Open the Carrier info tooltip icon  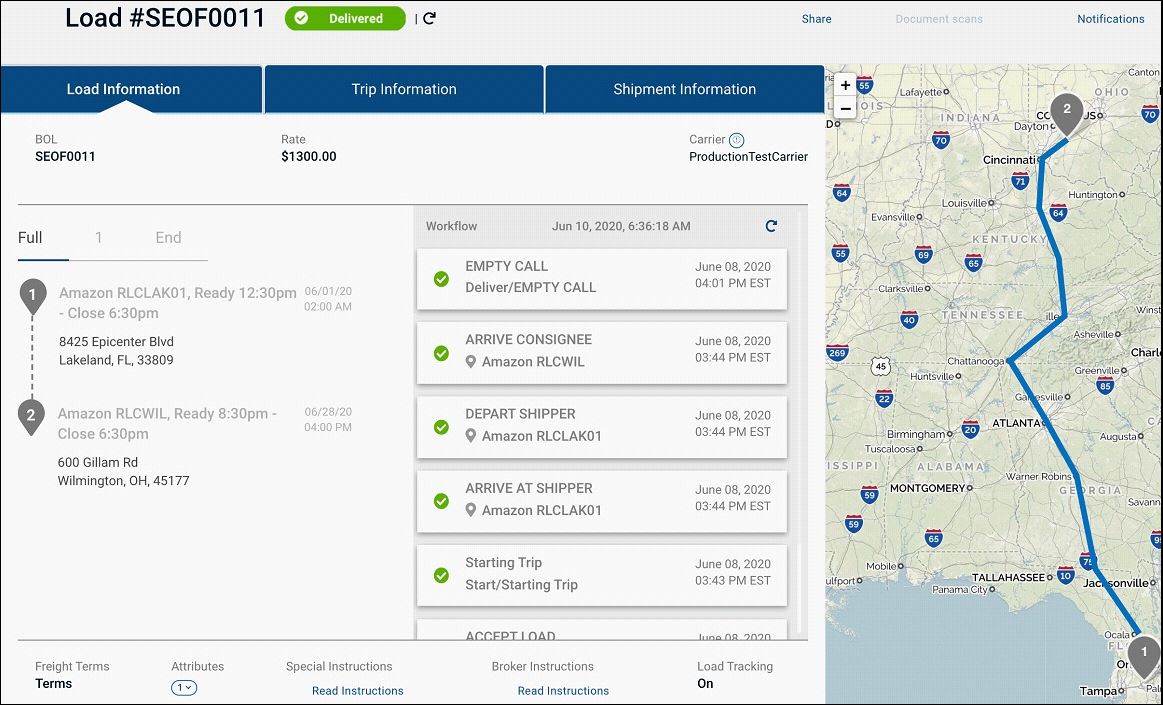tap(736, 140)
